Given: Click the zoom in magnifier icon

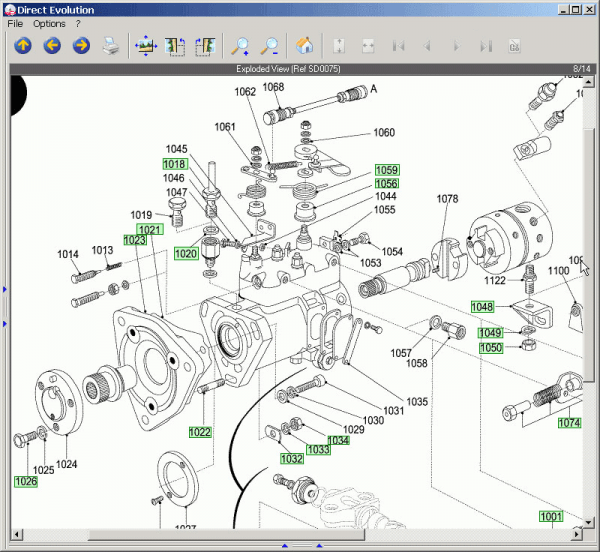Looking at the screenshot, I should pyautogui.click(x=240, y=46).
